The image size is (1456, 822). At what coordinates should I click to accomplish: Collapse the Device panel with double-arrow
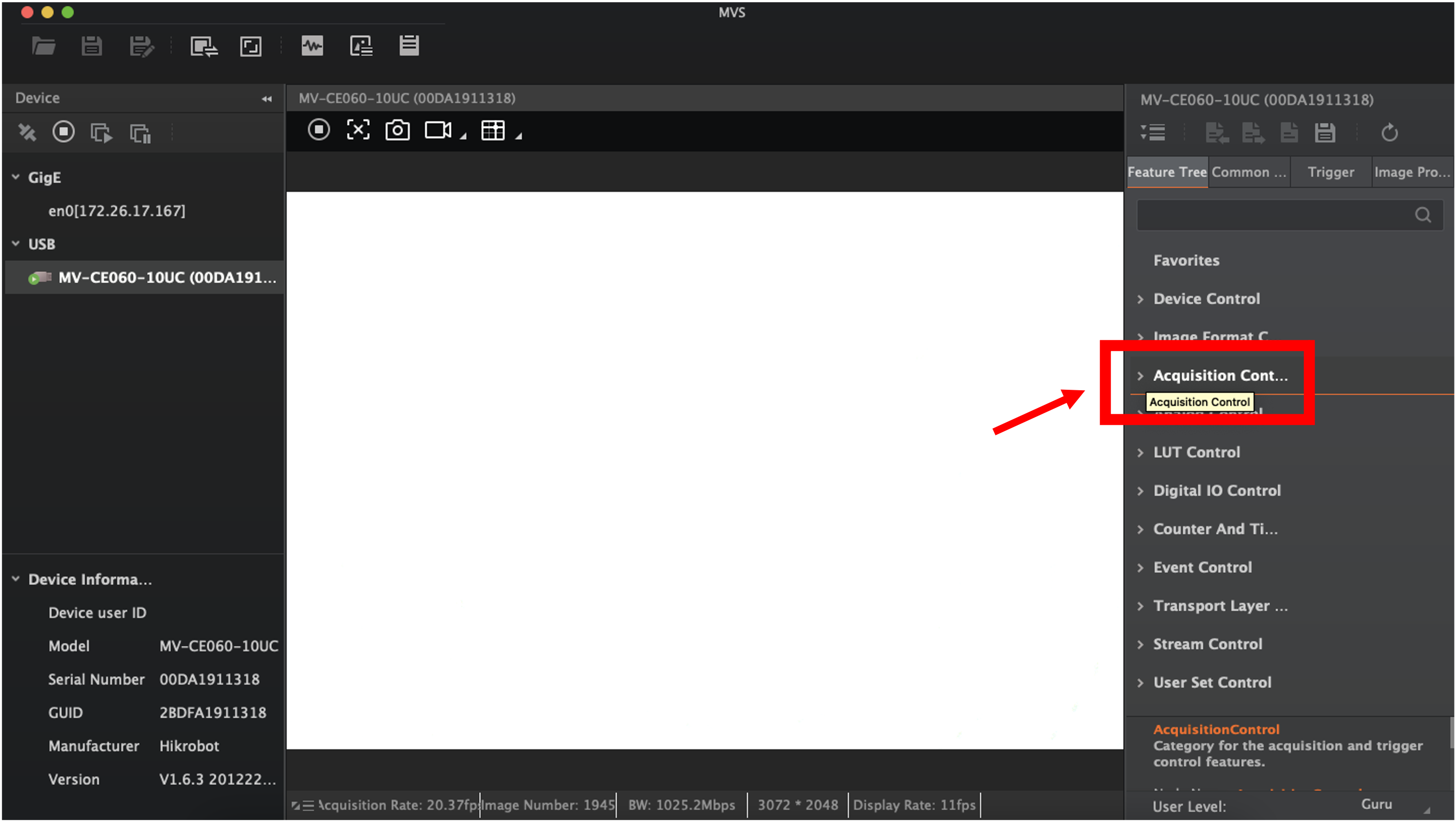(x=267, y=99)
